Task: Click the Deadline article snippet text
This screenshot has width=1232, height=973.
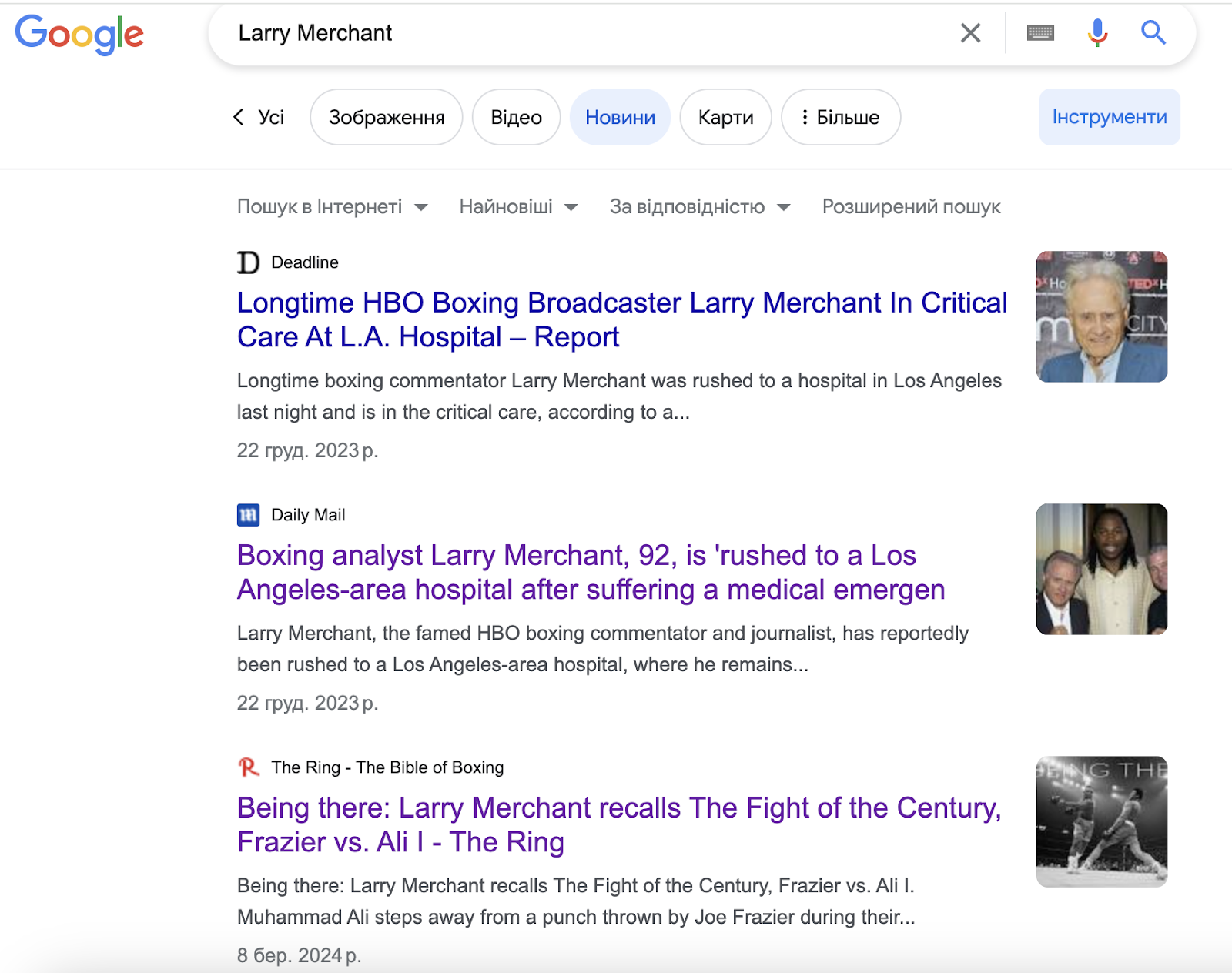Action: (x=619, y=396)
